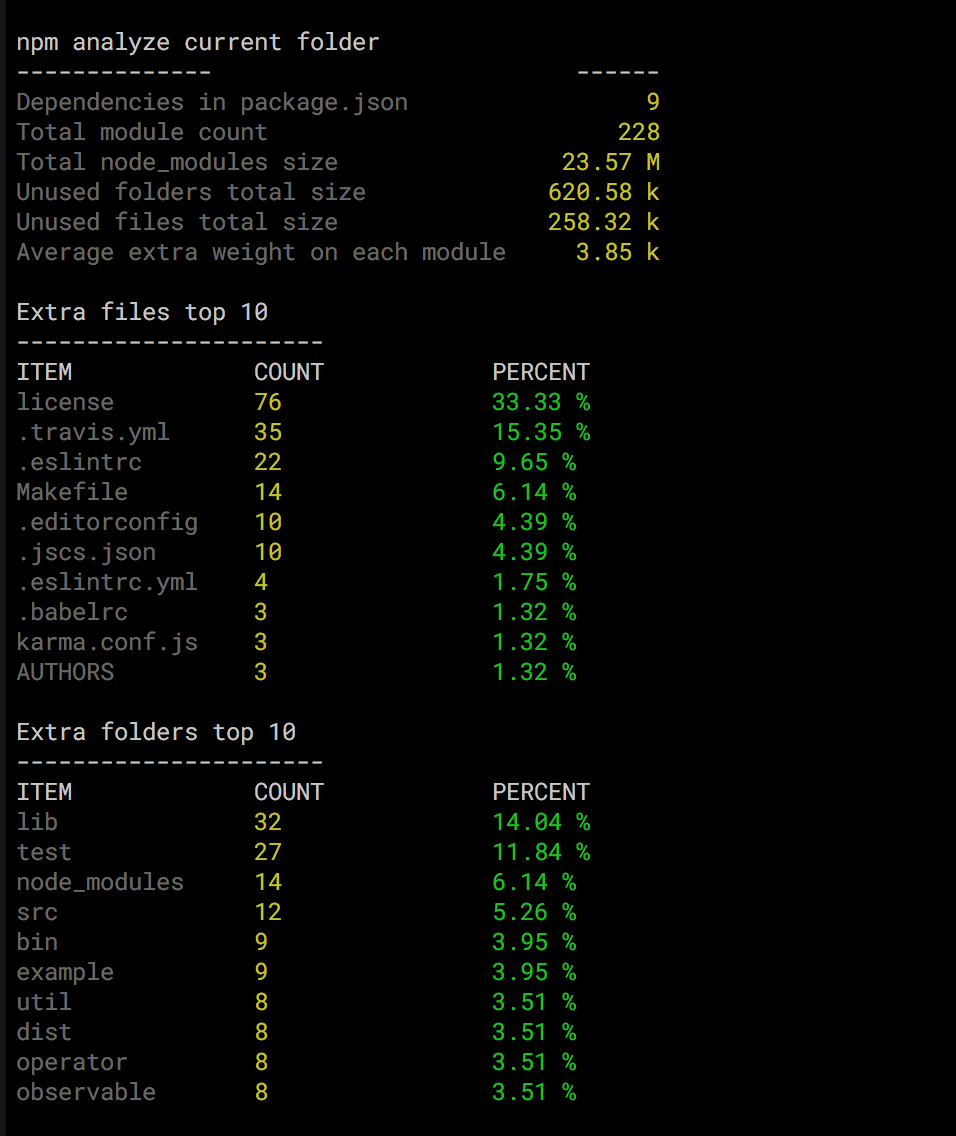956x1136 pixels.
Task: Select count 35 for .travis.yml
Action: (268, 433)
